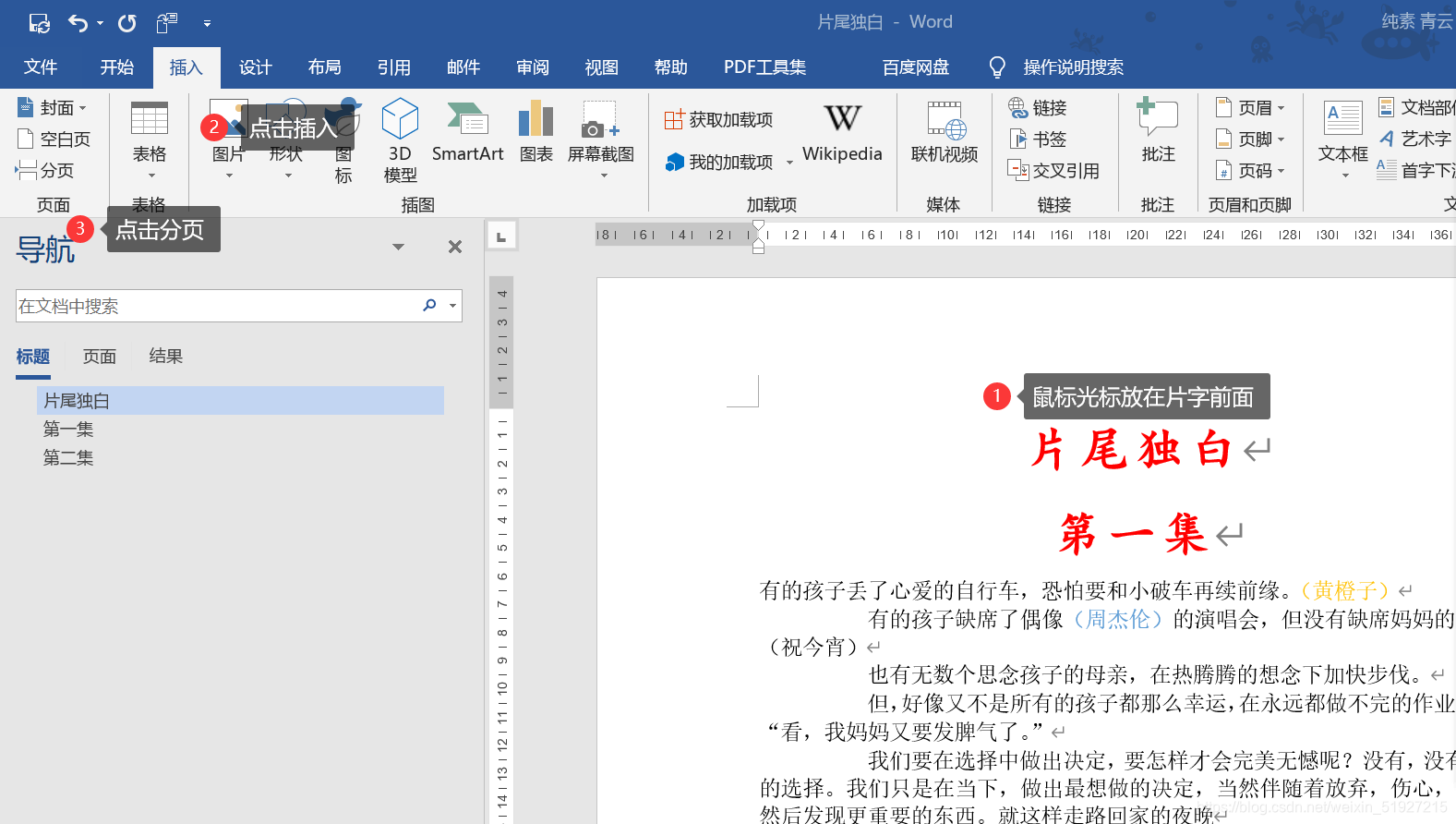The image size is (1456, 824).
Task: Select the 标题 navigation tab
Action: point(33,357)
